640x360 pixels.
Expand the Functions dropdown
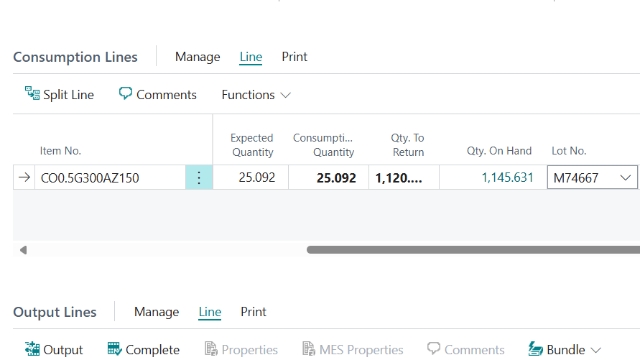pyautogui.click(x=256, y=95)
